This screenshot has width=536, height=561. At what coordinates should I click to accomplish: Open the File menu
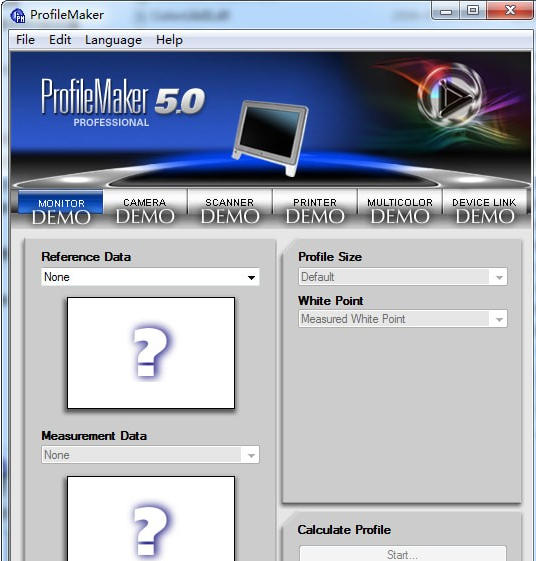tap(25, 40)
